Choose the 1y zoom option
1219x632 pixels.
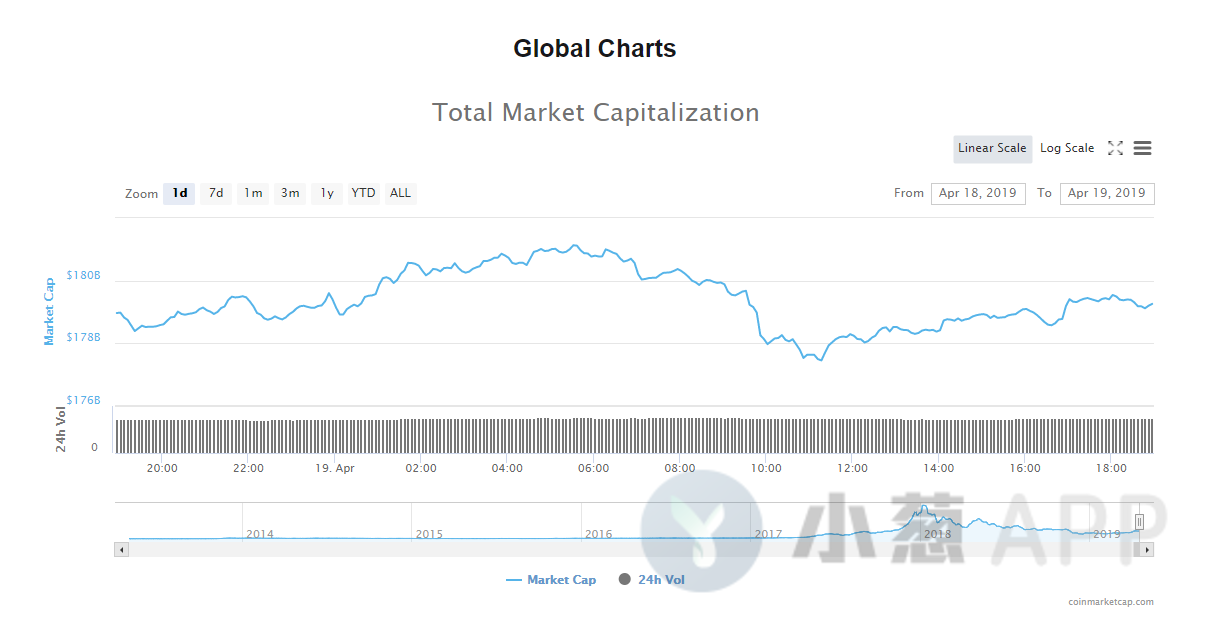[x=327, y=193]
